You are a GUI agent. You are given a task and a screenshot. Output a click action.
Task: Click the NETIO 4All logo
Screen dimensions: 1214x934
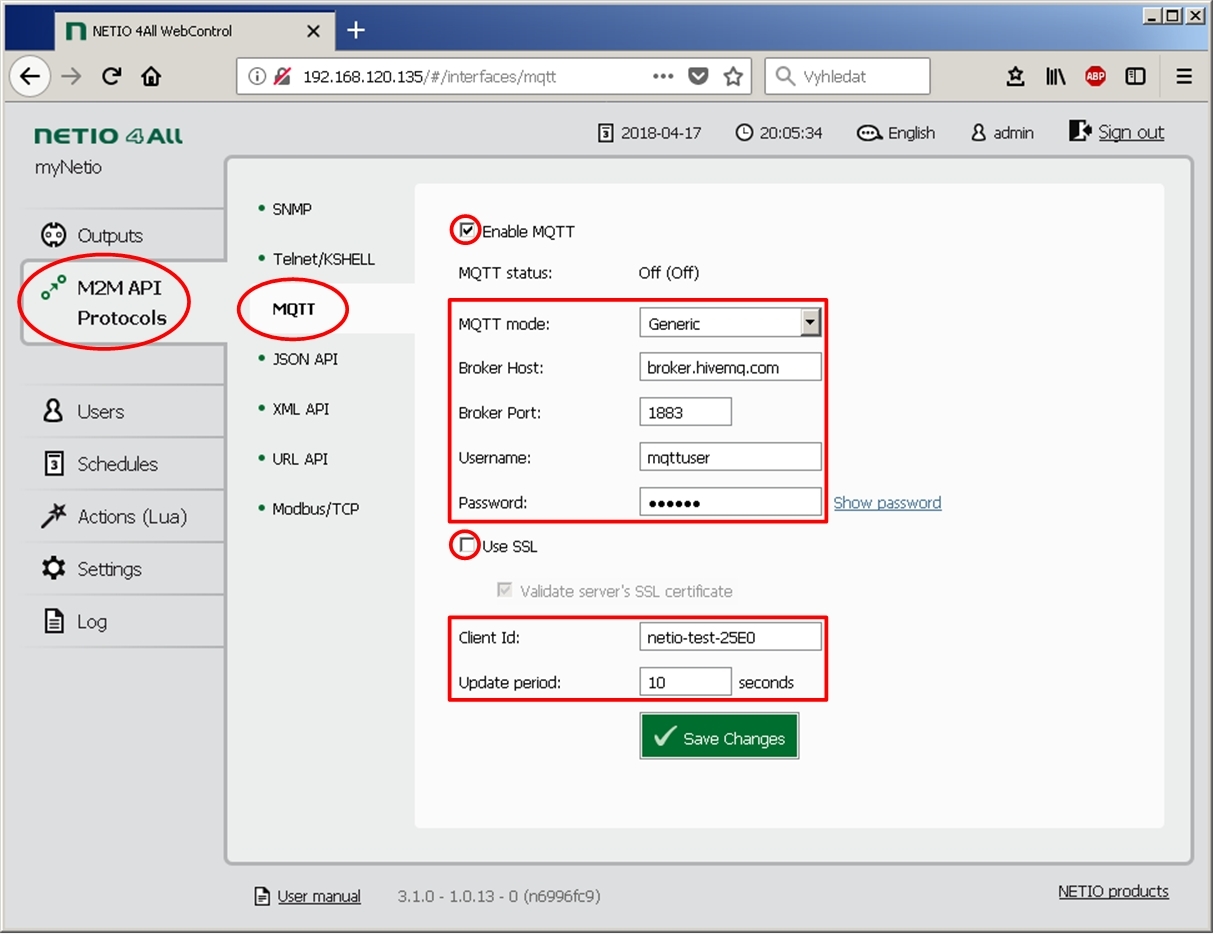click(108, 136)
